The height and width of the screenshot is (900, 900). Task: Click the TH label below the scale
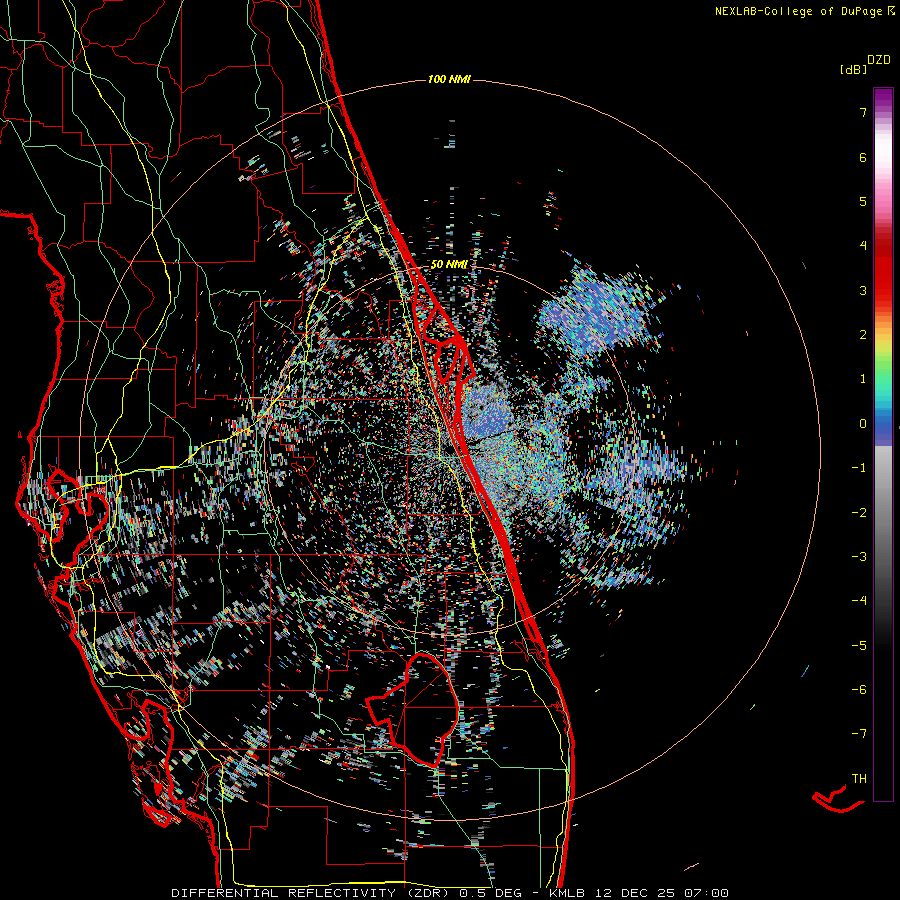point(859,779)
